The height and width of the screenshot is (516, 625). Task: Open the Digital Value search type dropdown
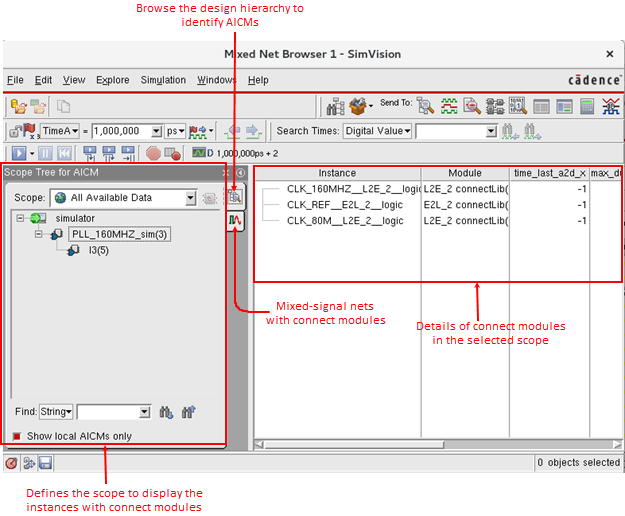377,131
